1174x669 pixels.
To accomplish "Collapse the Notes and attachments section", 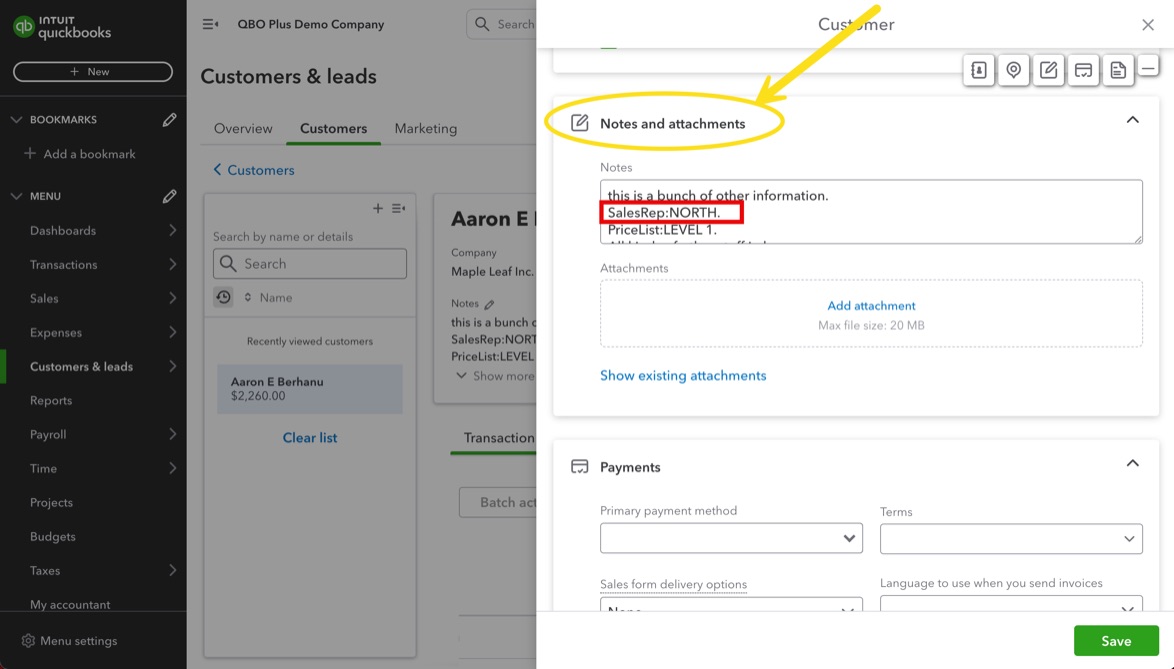I will click(1132, 120).
